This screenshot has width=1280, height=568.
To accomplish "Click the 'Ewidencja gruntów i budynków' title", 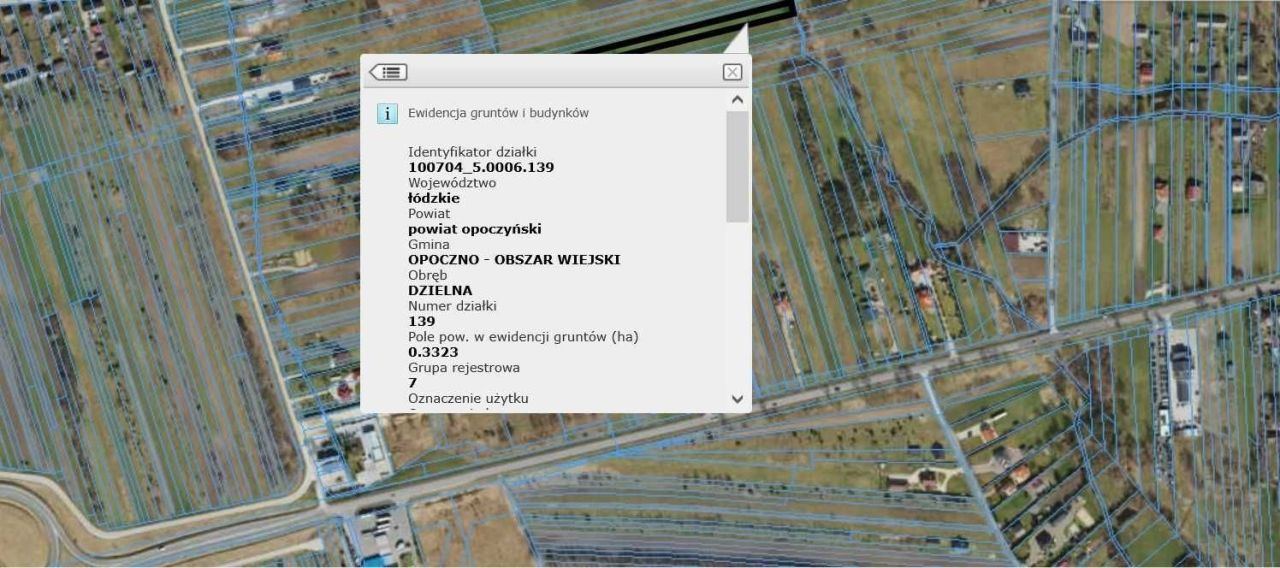I will click(x=498, y=113).
